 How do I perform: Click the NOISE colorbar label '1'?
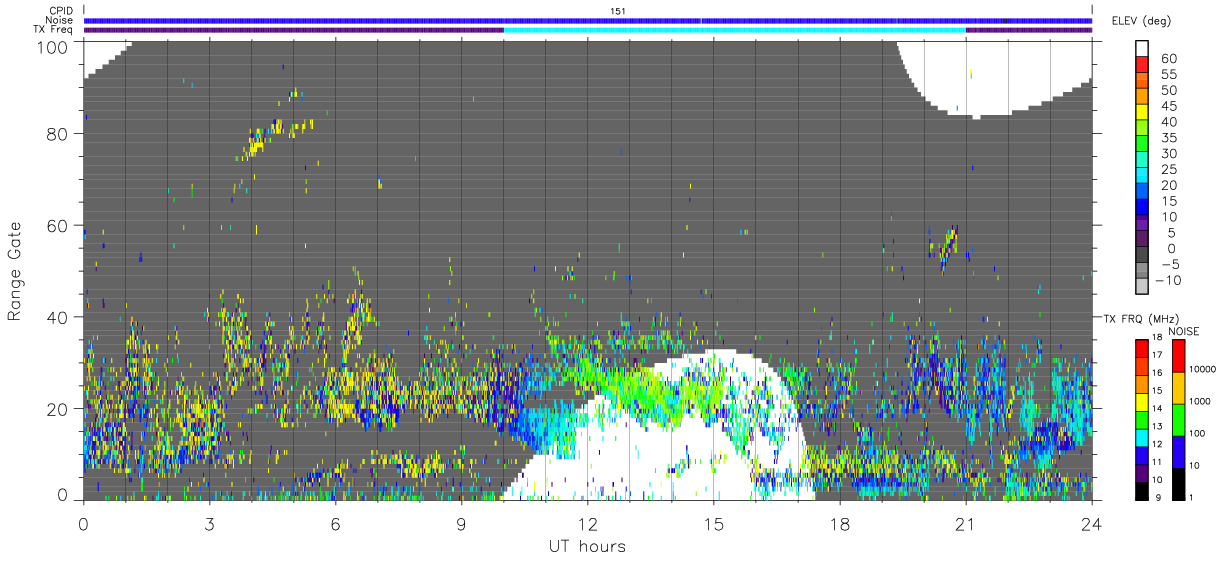[1191, 500]
